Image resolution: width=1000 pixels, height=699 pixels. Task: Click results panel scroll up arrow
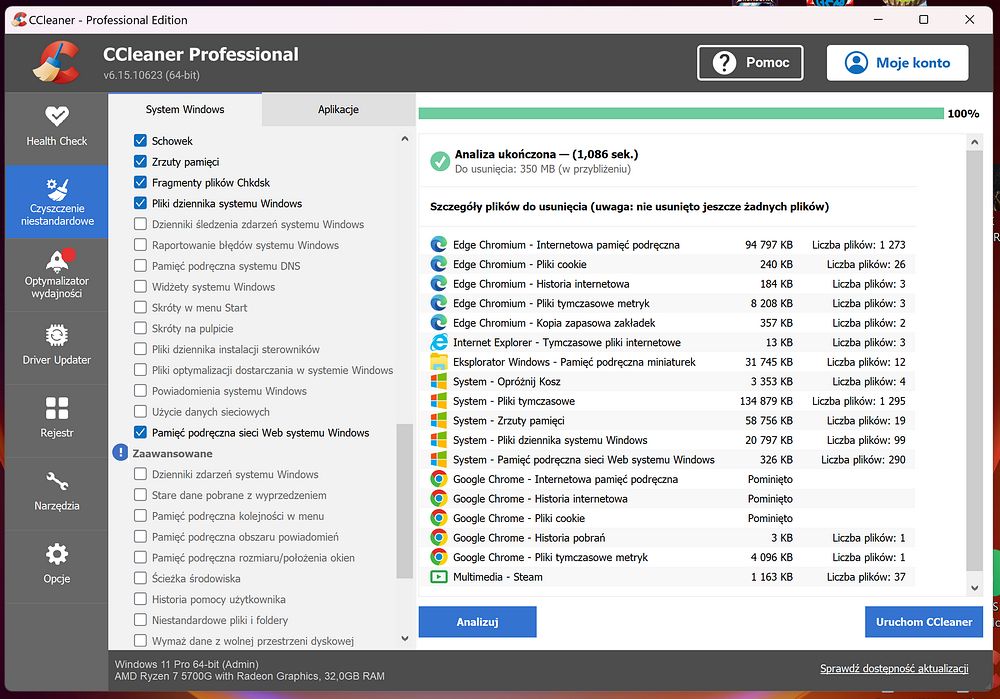[974, 142]
